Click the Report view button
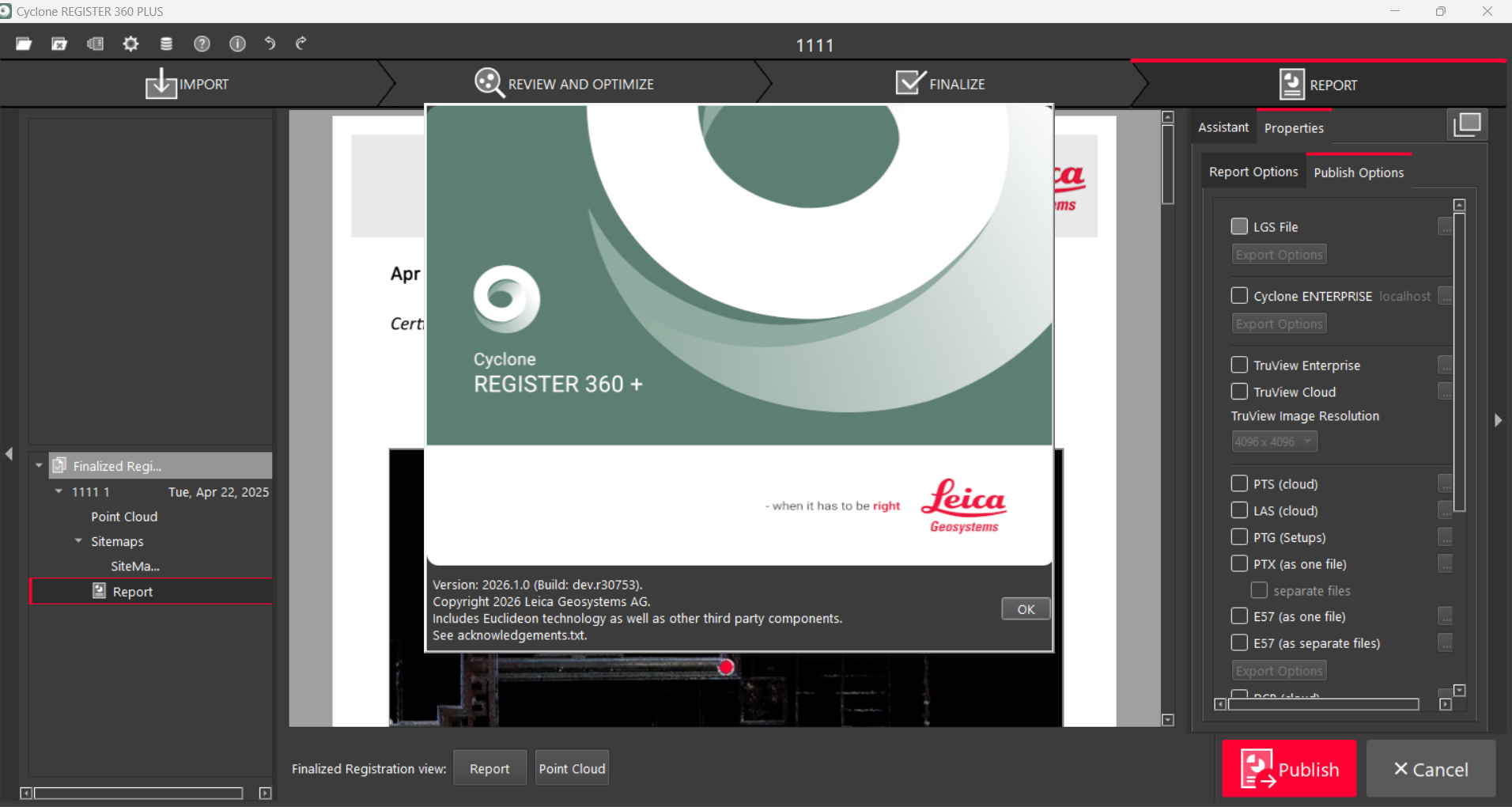The width and height of the screenshot is (1512, 807). [490, 768]
